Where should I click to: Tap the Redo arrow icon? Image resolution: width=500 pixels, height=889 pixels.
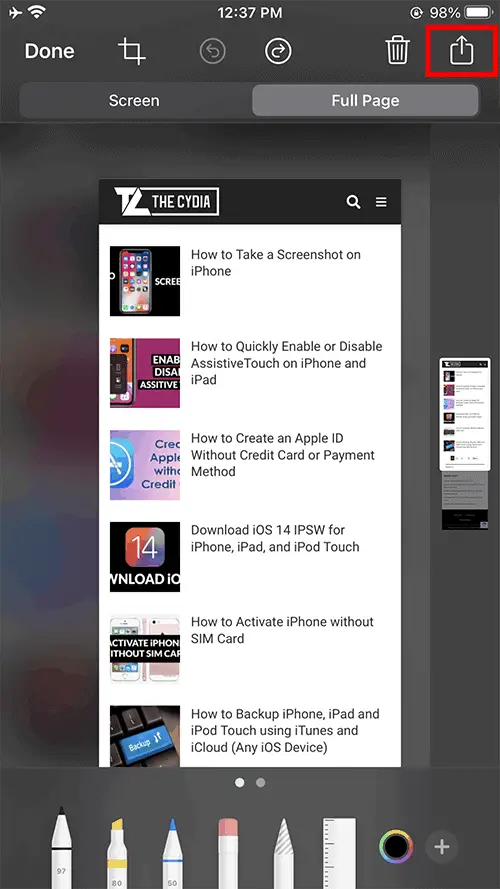pyautogui.click(x=278, y=52)
